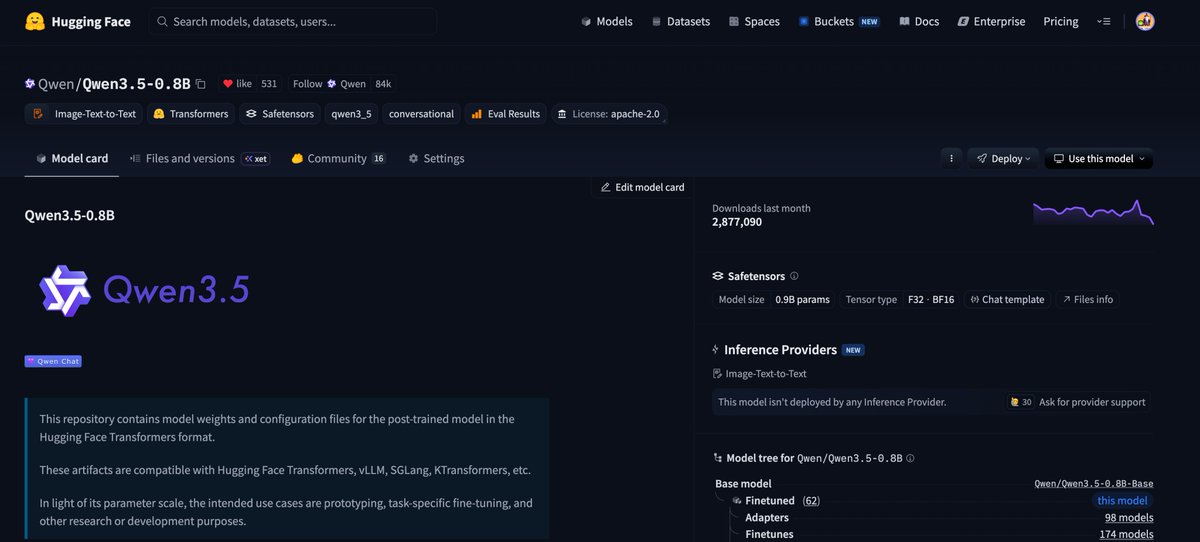The image size is (1200, 542).
Task: Click the Hugging Face logo emoji
Action: [35, 21]
